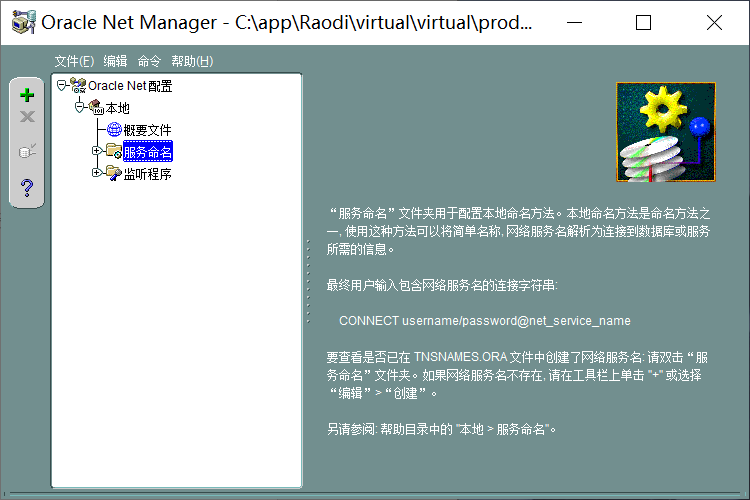Click the Oracle Net 配置 root node icon
This screenshot has height=500, width=750.
click(x=78, y=85)
